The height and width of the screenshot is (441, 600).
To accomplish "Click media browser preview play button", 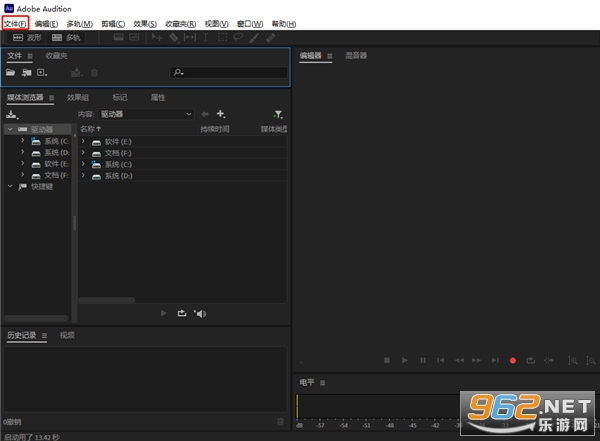I will [x=163, y=313].
